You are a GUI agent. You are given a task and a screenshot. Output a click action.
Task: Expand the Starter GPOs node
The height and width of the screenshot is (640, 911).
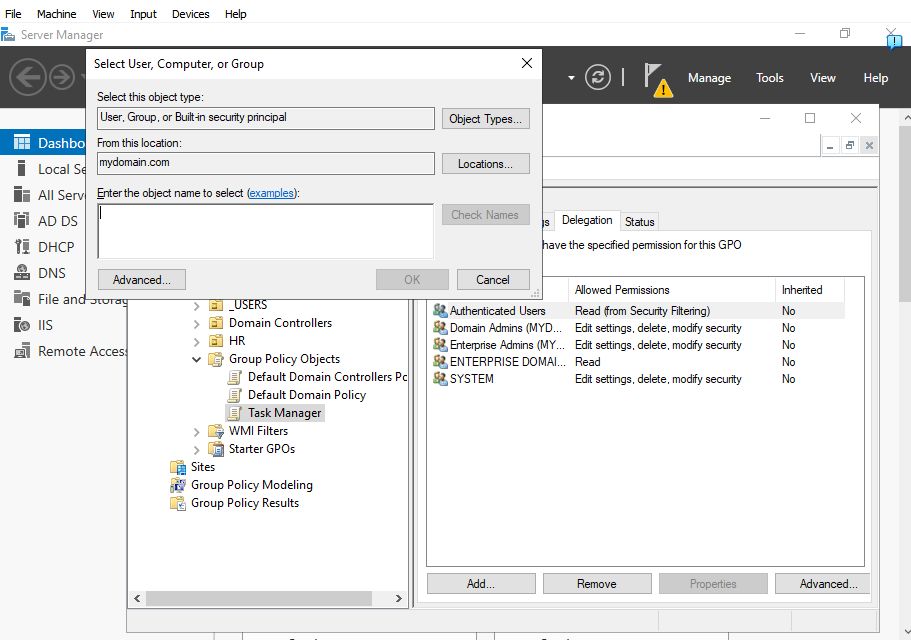pyautogui.click(x=196, y=450)
